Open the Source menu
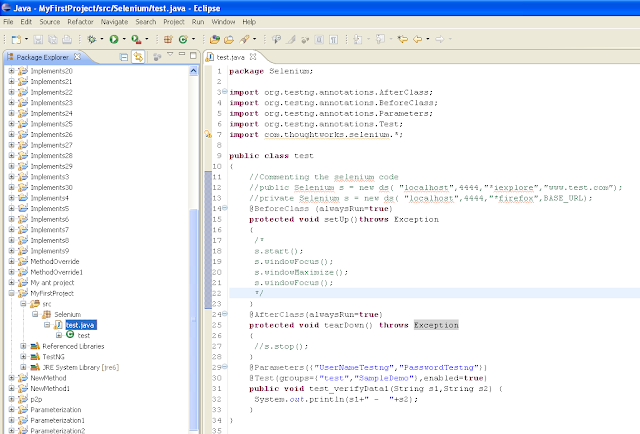The height and width of the screenshot is (434, 640). click(50, 22)
